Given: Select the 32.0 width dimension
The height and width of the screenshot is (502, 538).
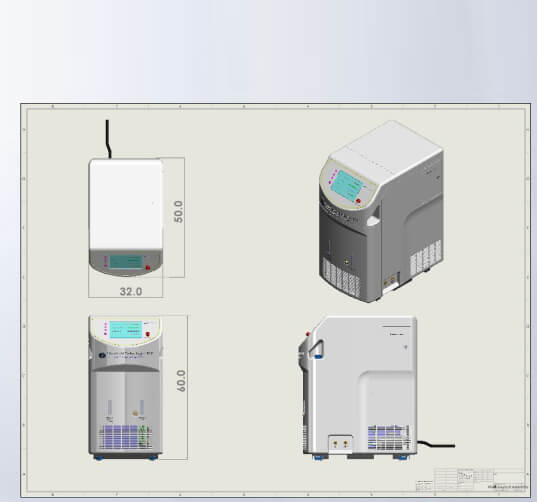Looking at the screenshot, I should tap(131, 291).
